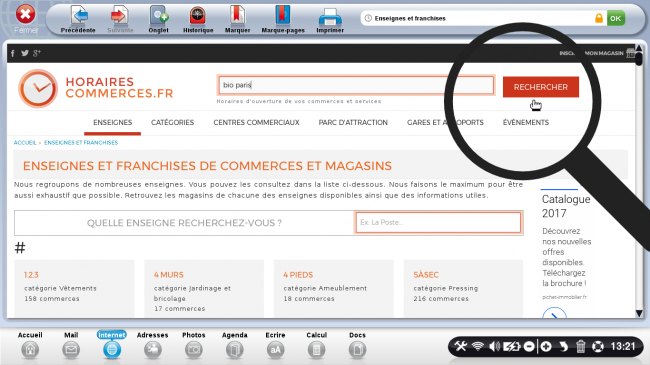Click the red Fermer close icon
650x365 pixels.
coord(25,14)
